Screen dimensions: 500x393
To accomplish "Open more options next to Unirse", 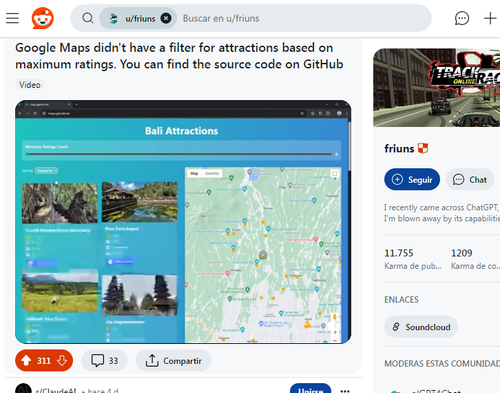I will (x=345, y=390).
